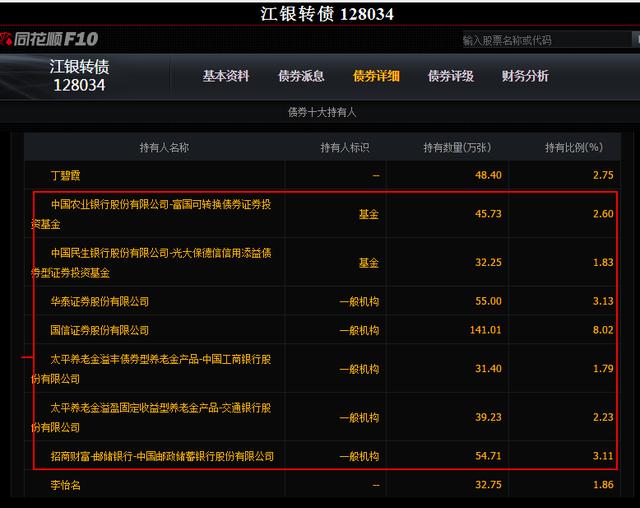The height and width of the screenshot is (508, 640).
Task: Select holder 华泰证券股份有限公司
Action: [100, 302]
